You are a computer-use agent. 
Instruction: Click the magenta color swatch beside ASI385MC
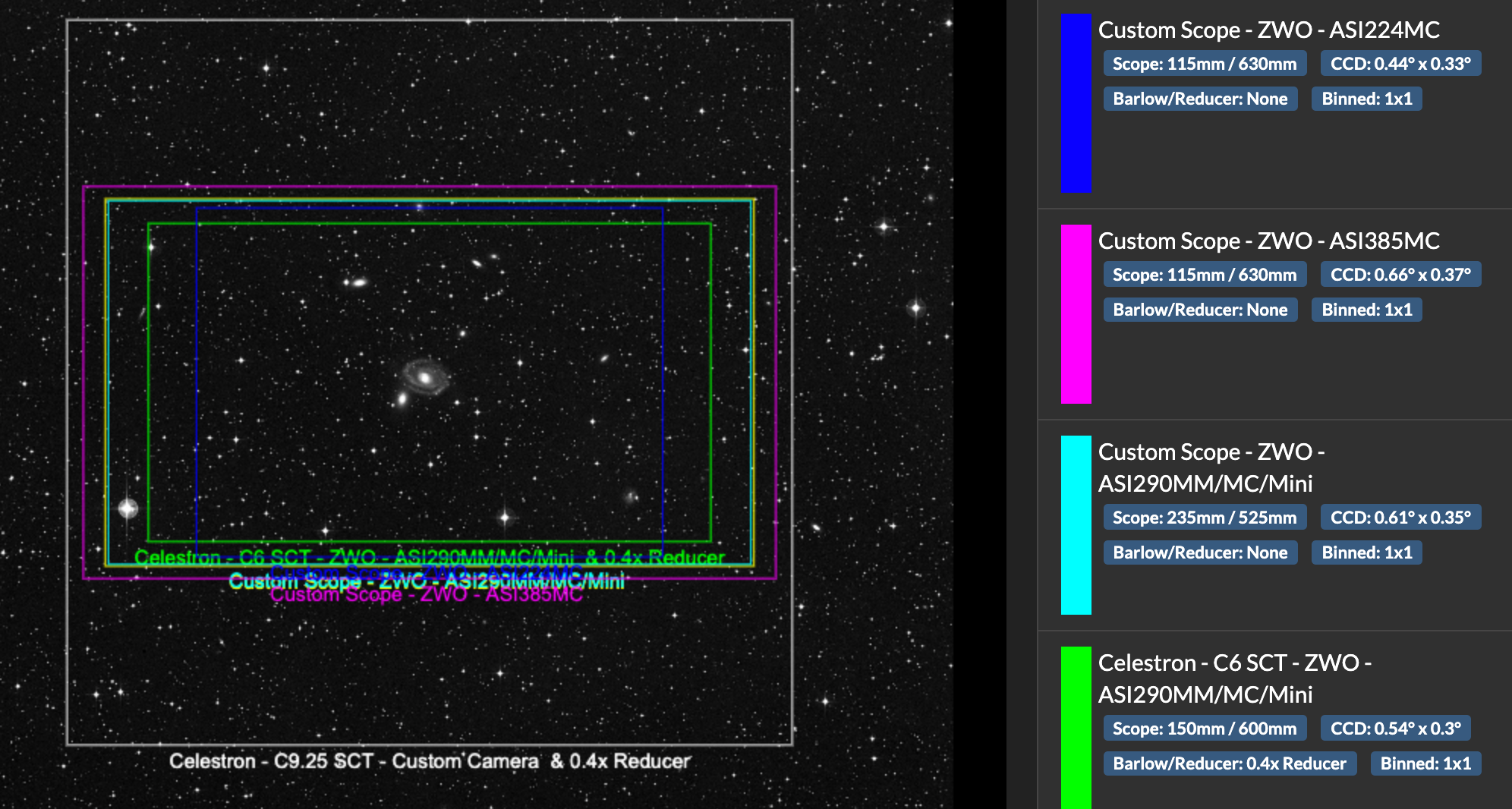coord(1076,313)
